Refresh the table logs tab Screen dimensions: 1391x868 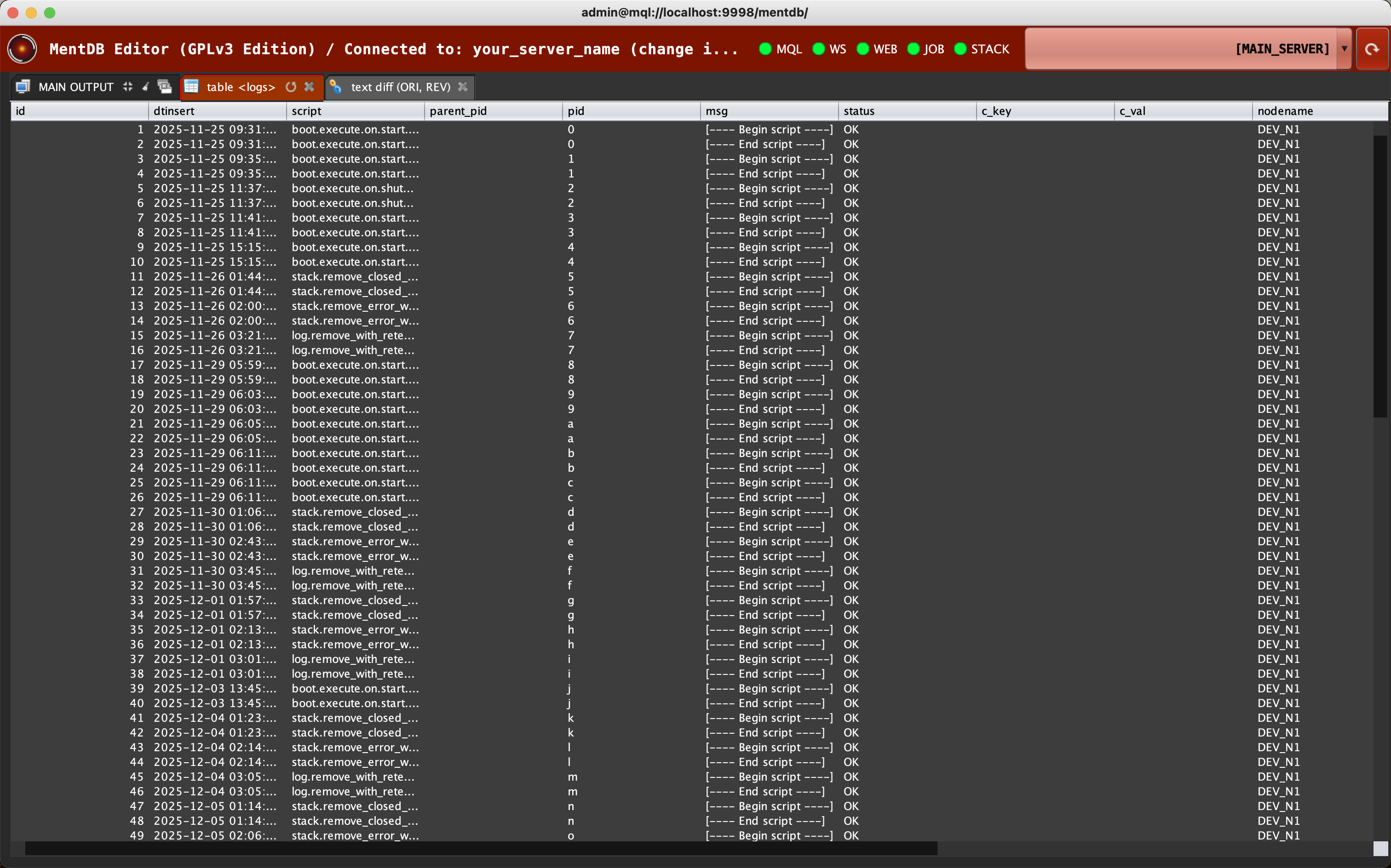click(x=291, y=87)
